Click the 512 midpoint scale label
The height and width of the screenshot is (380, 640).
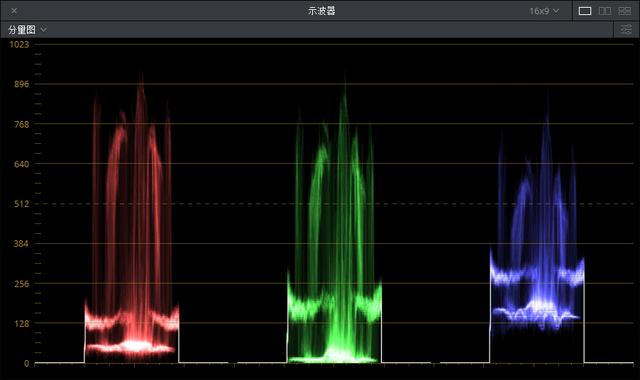click(22, 204)
